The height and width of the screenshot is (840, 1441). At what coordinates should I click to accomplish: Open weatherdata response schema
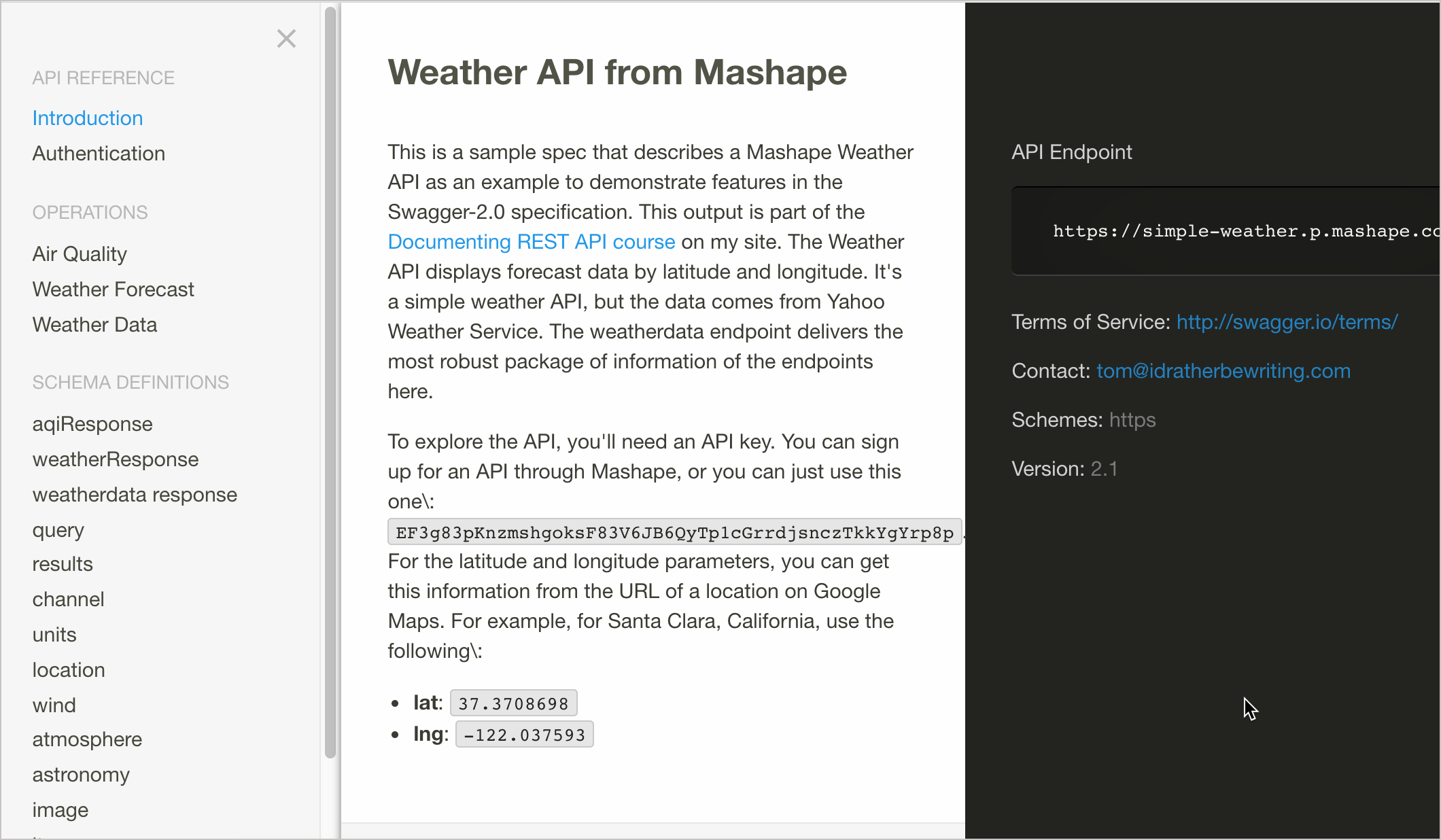[x=135, y=495]
